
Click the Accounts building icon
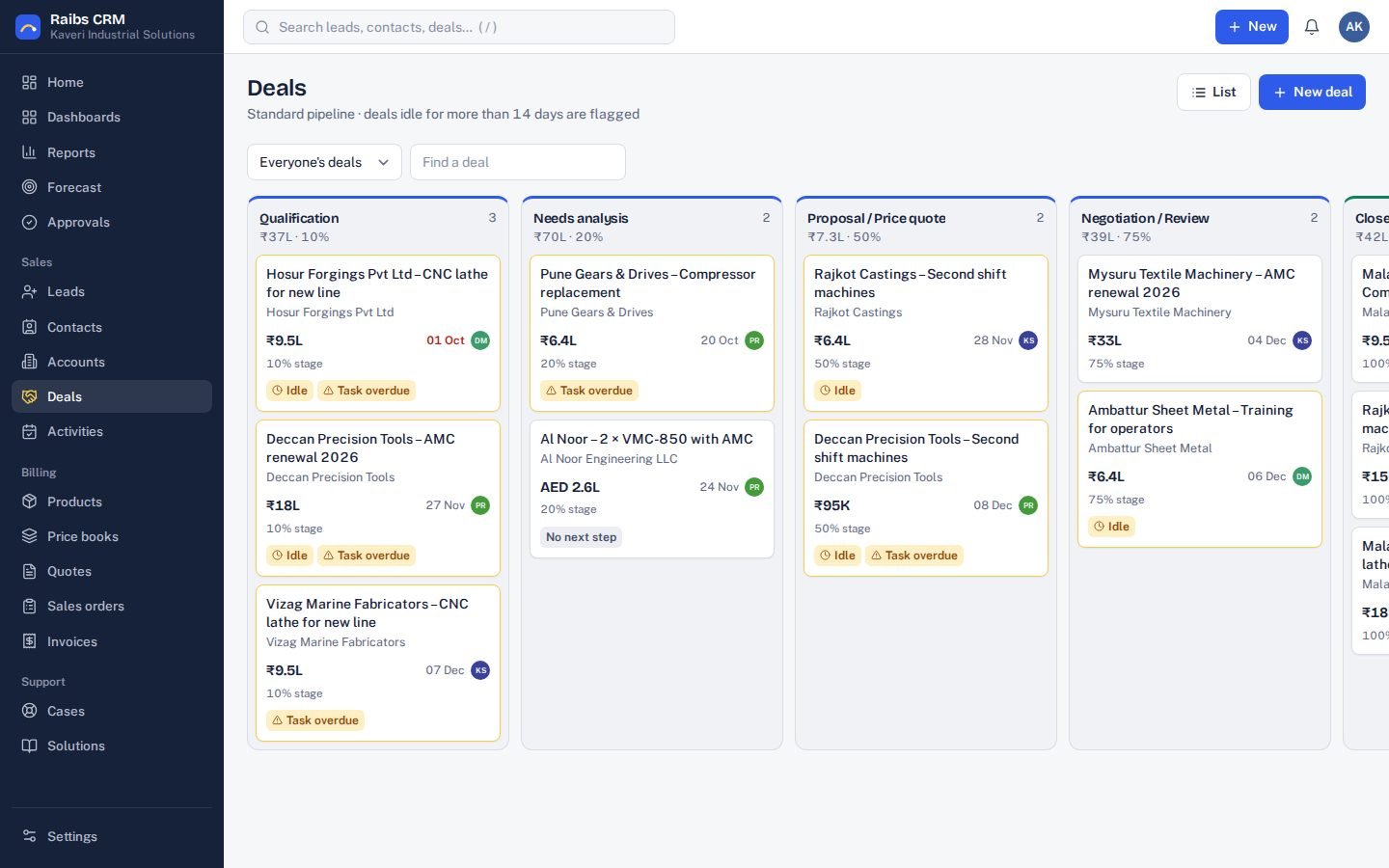click(30, 362)
